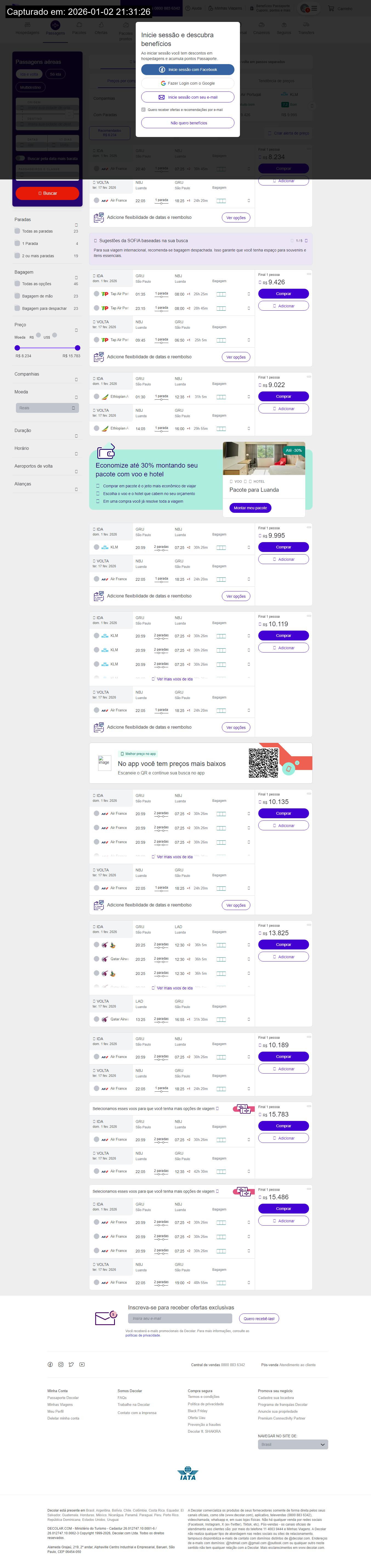Click the Facebook icon in the footer
Viewport: 371px width, 1568px height.
coord(50,1364)
